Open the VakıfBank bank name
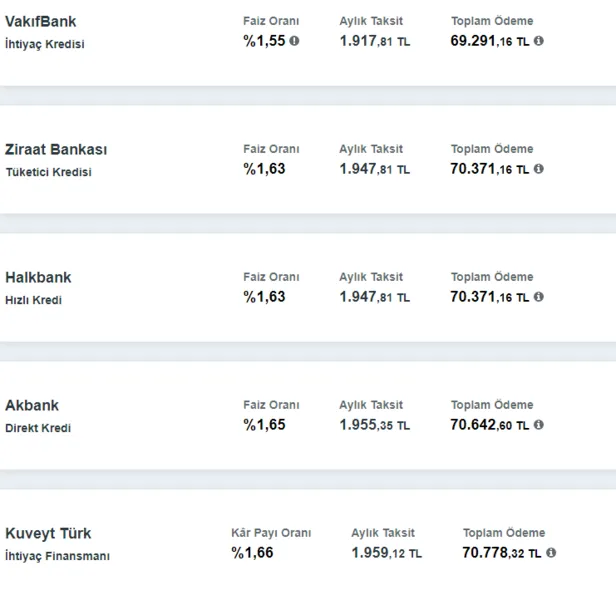 pyautogui.click(x=40, y=21)
